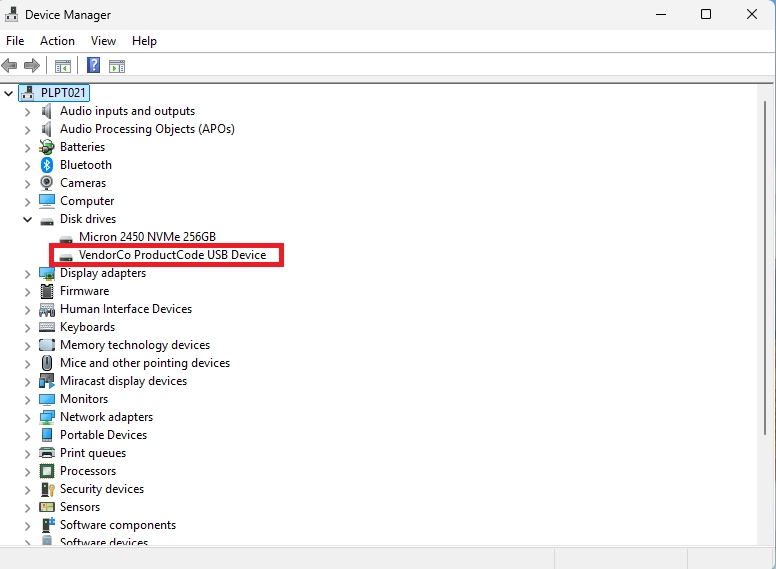
Task: Select the Keyboards label
Action: point(88,327)
